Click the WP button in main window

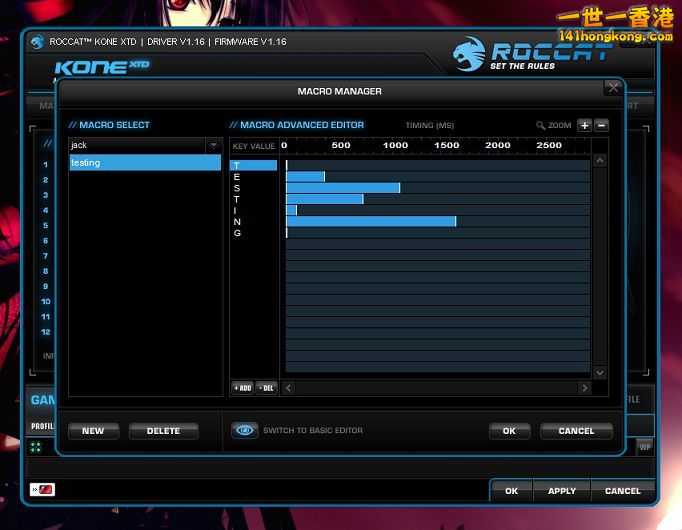point(645,447)
